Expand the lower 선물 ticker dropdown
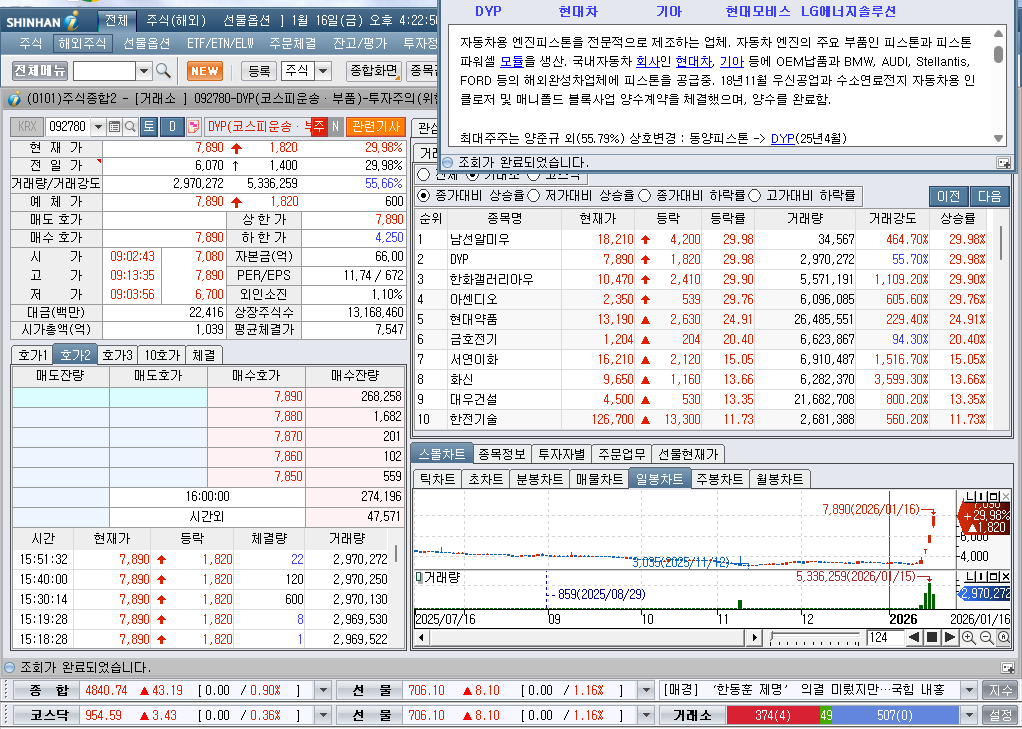1022x729 pixels. click(645, 715)
